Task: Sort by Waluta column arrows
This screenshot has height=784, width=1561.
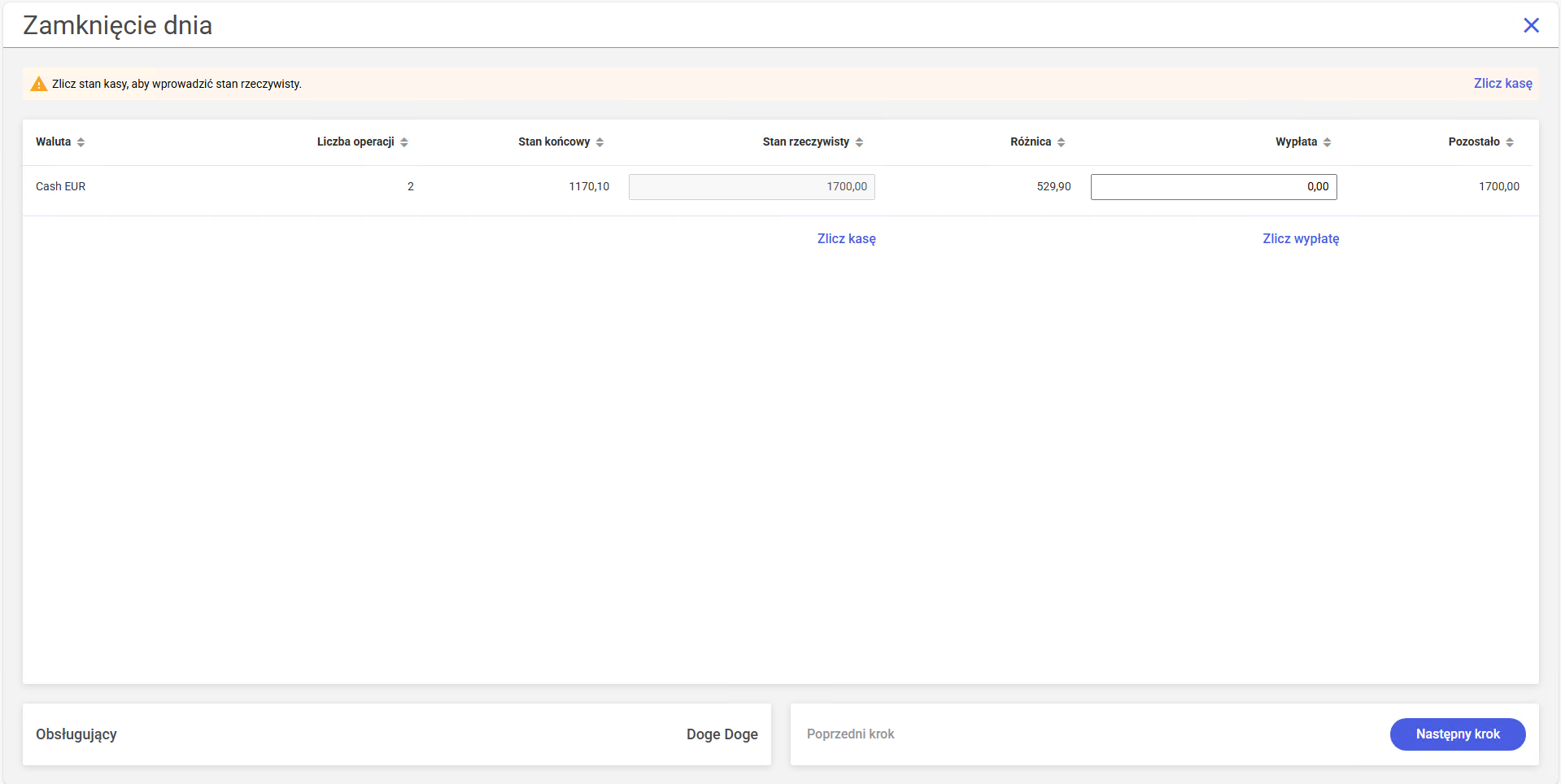Action: tap(81, 142)
